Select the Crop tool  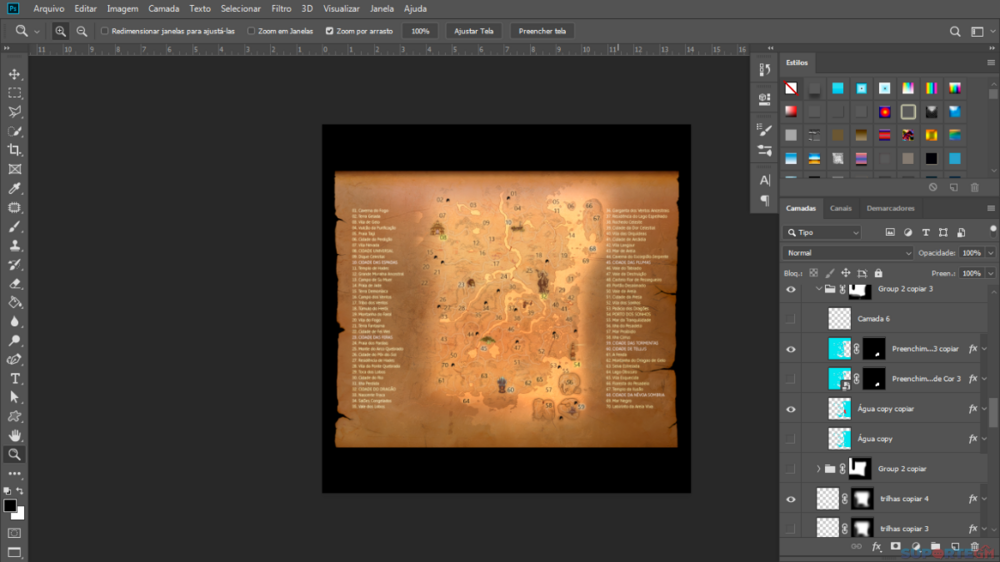(15, 150)
